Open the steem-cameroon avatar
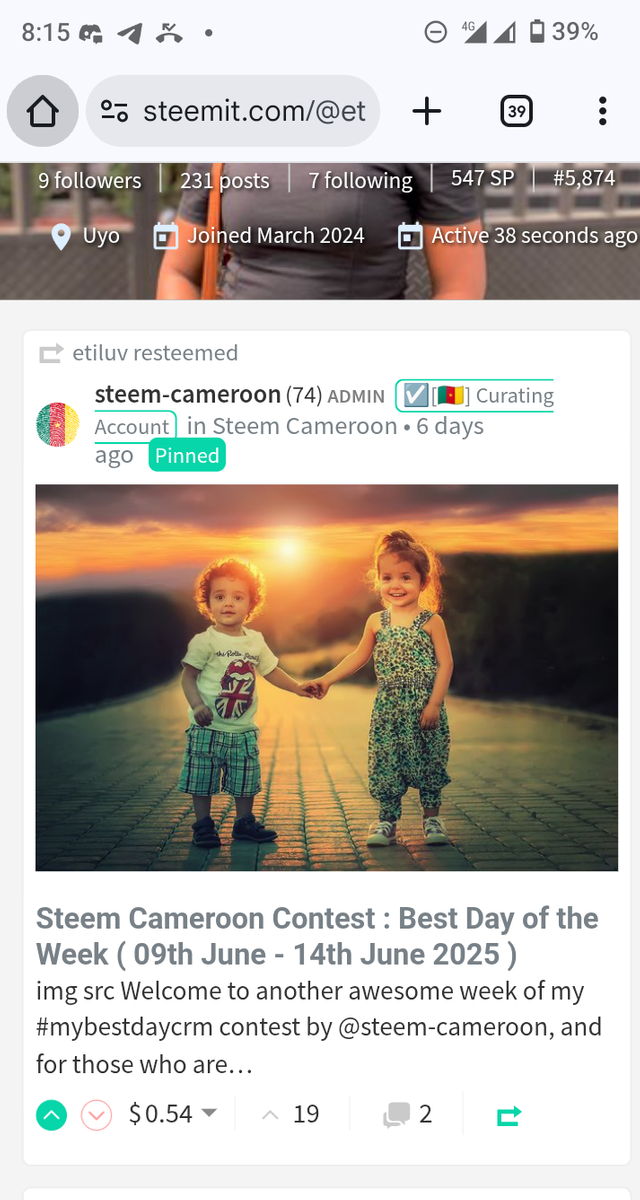 pyautogui.click(x=58, y=425)
